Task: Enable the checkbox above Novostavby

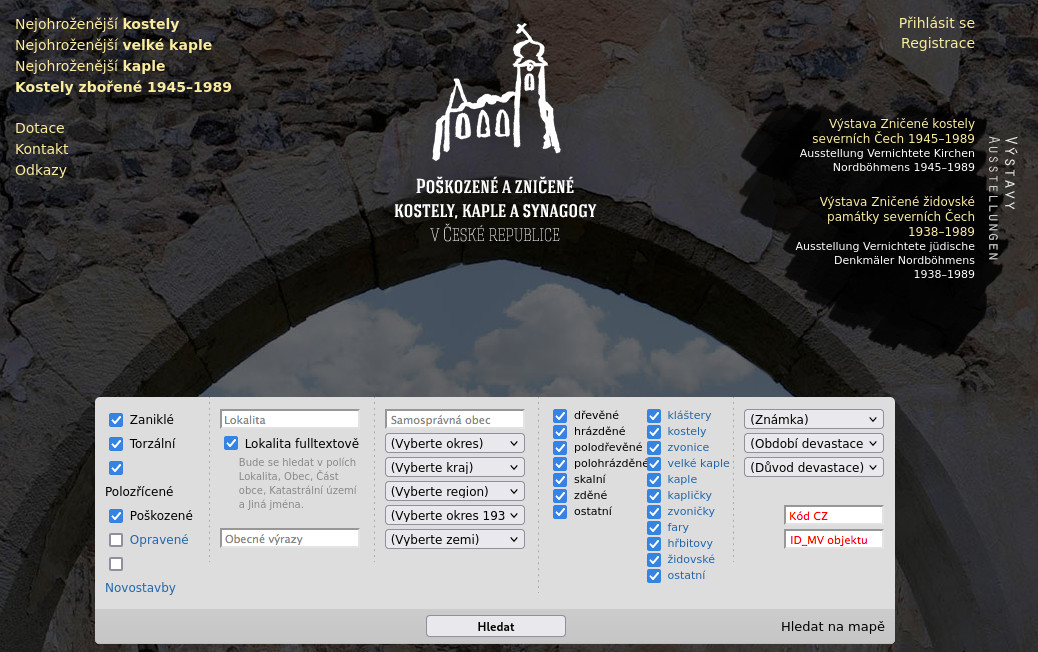Action: (116, 564)
